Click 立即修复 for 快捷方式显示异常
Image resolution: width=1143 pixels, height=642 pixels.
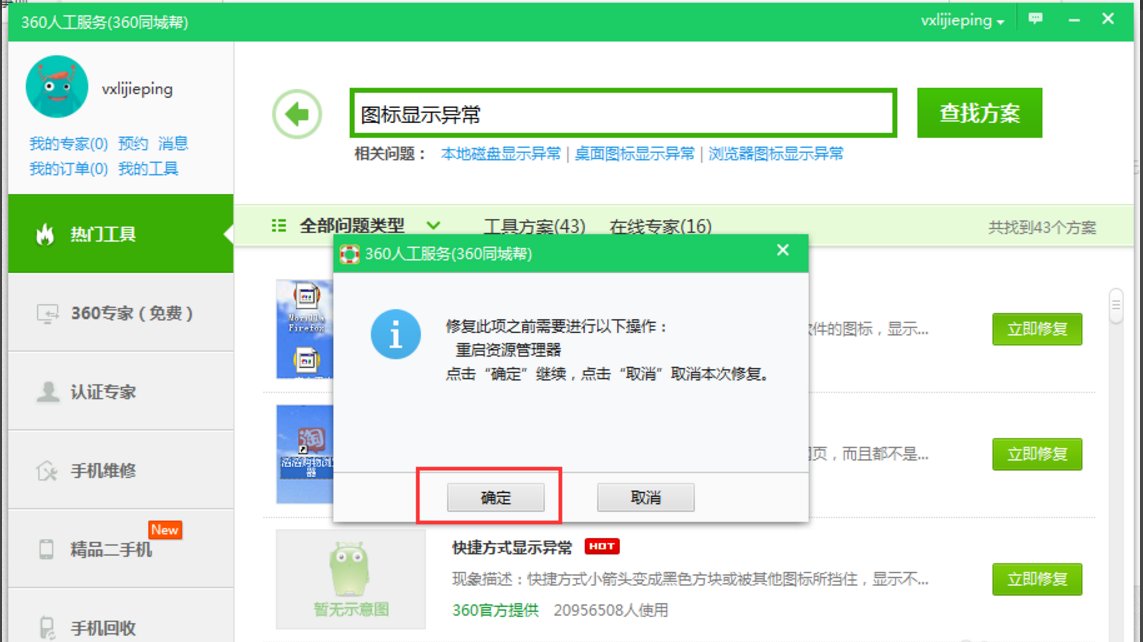coord(1037,579)
